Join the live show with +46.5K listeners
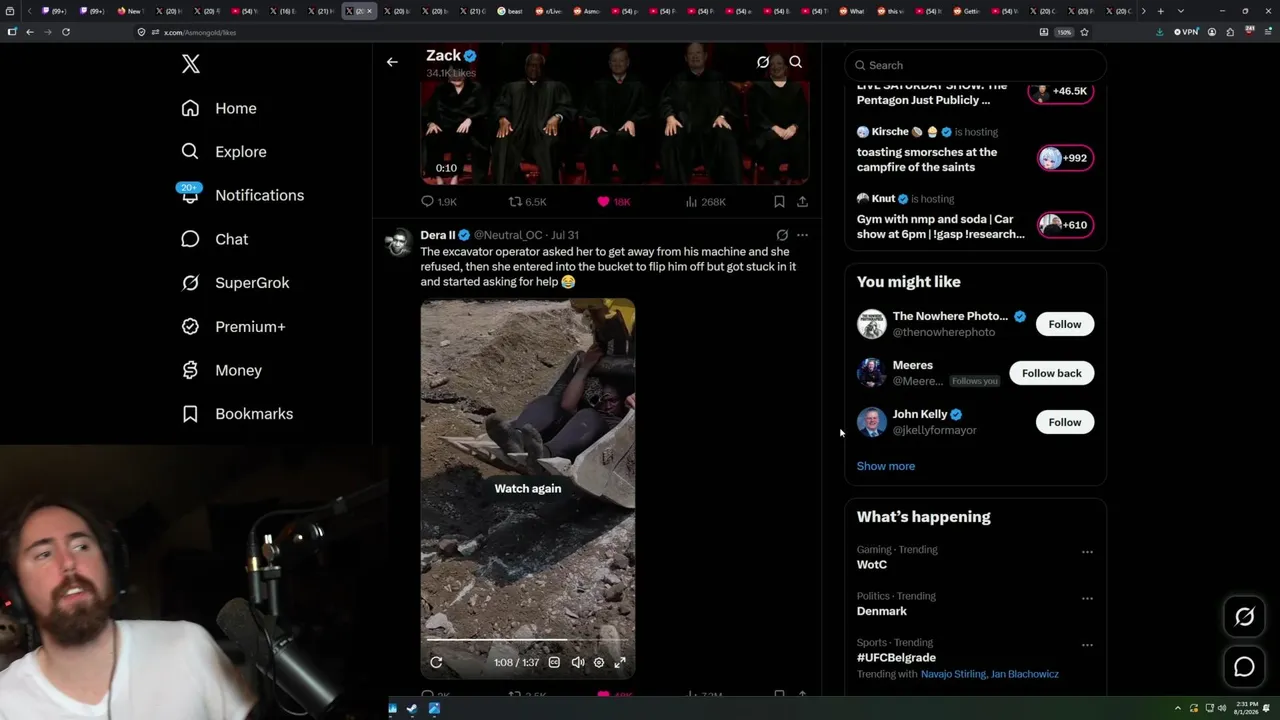 click(1061, 91)
